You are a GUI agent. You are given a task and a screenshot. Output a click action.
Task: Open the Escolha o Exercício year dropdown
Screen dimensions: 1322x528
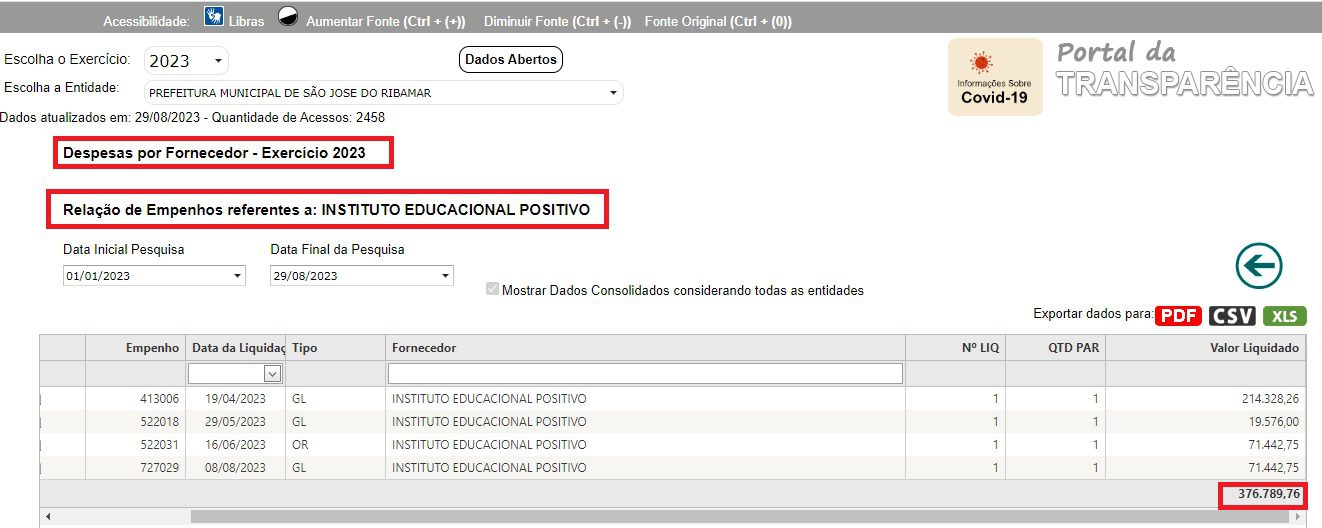pyautogui.click(x=186, y=61)
